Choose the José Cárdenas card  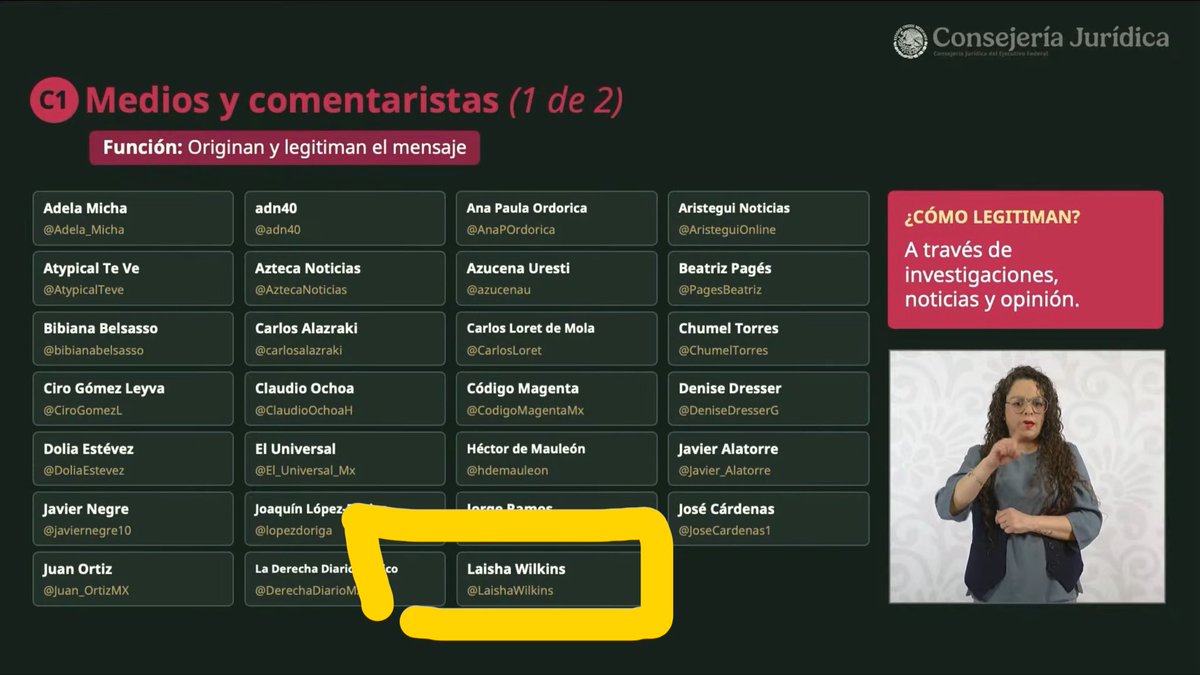tap(769, 519)
